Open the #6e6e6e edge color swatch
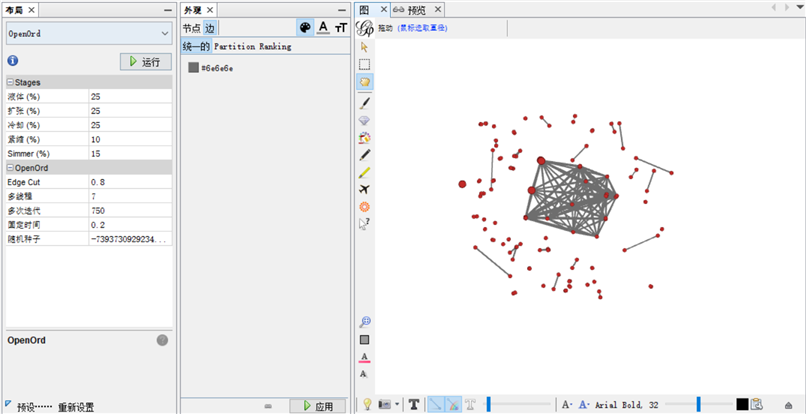Viewport: 806px width, 414px height. 193,67
